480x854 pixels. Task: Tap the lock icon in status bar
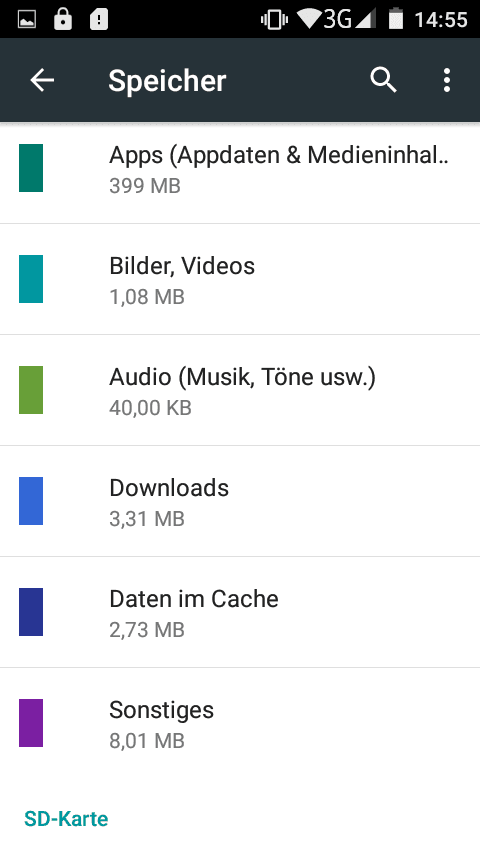pyautogui.click(x=63, y=19)
